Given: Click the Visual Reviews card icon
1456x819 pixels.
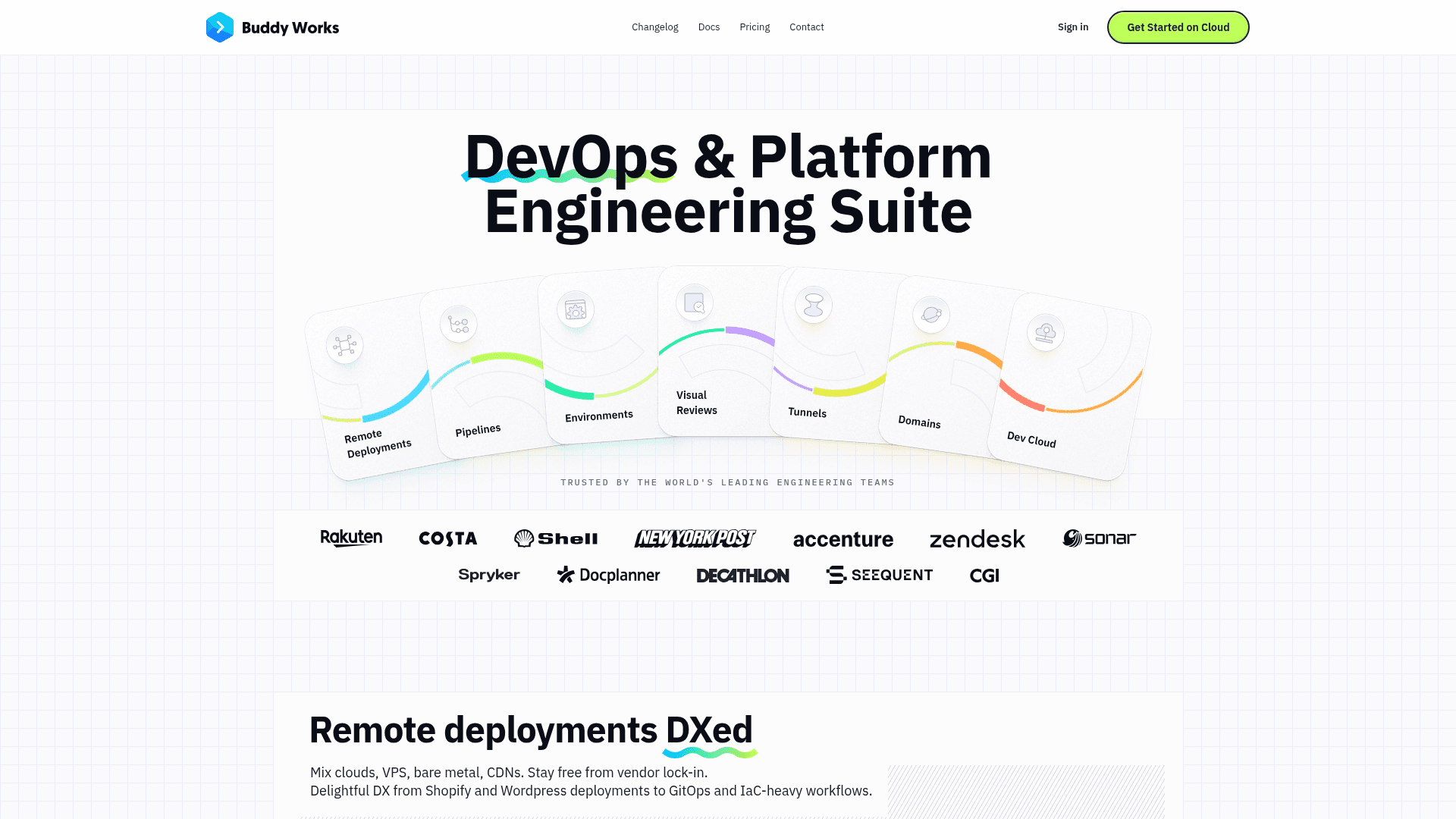Looking at the screenshot, I should tap(695, 303).
